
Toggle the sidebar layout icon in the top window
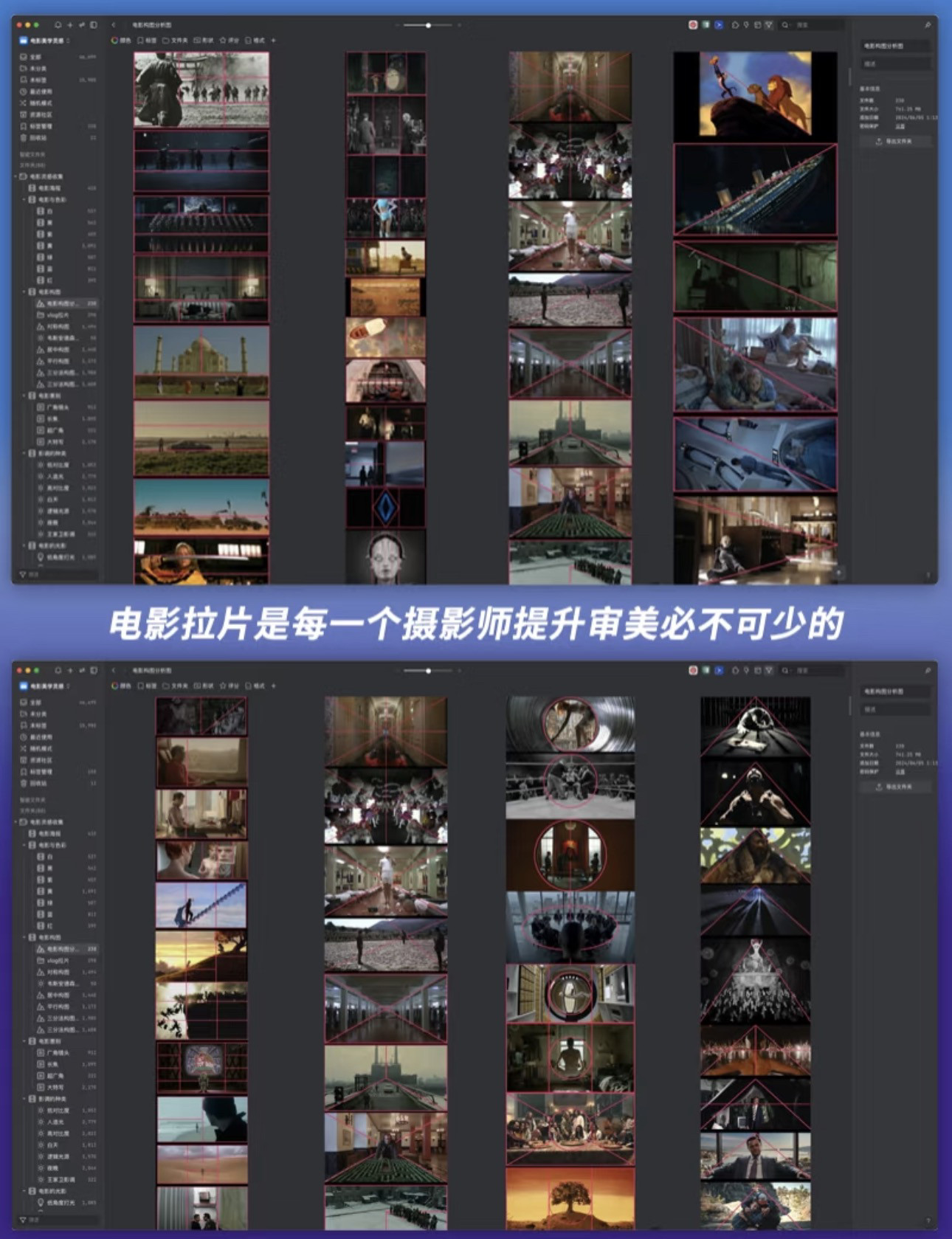click(x=94, y=25)
